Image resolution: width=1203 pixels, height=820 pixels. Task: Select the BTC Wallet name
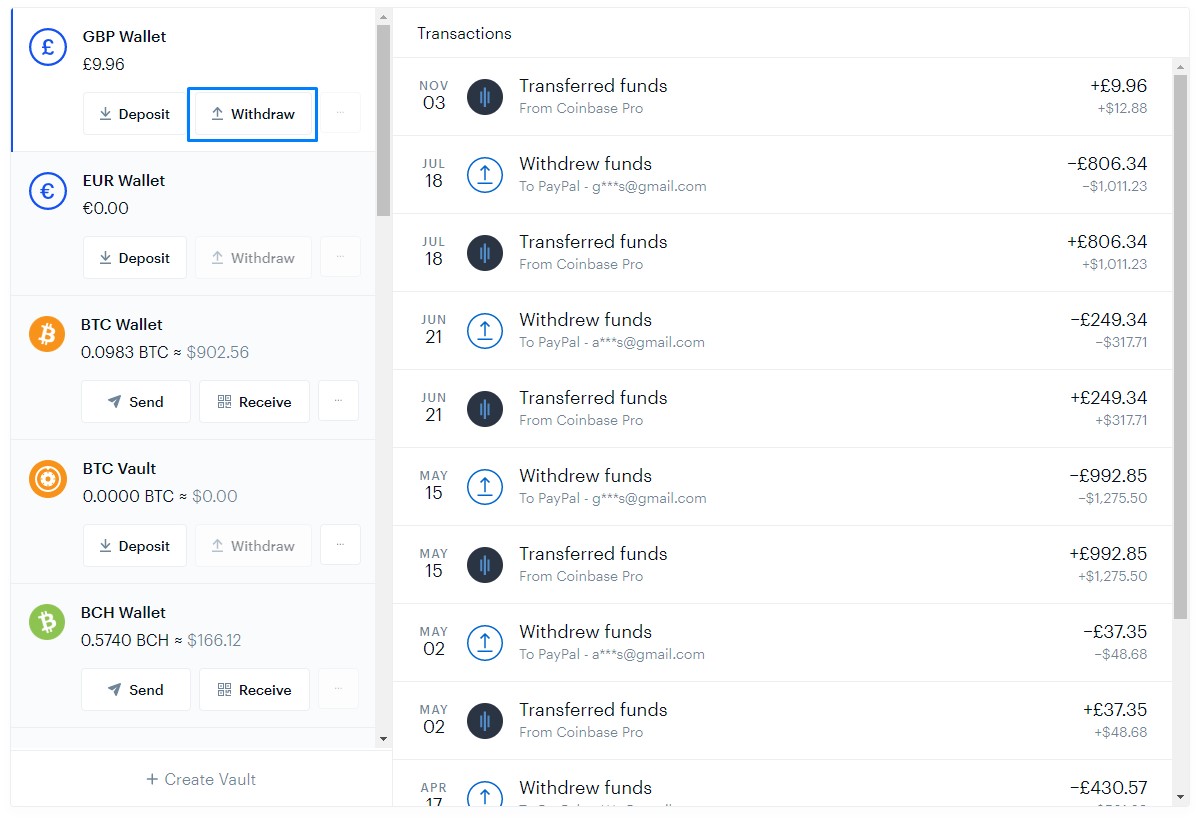[121, 324]
